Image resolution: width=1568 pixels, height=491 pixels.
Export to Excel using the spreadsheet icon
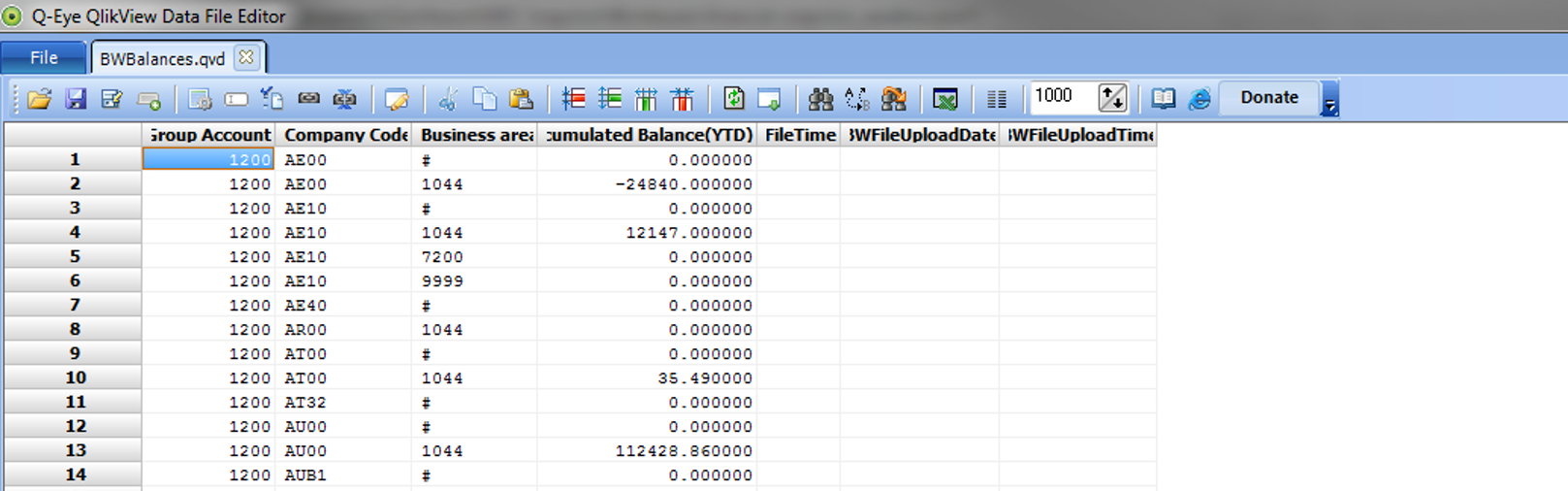944,98
